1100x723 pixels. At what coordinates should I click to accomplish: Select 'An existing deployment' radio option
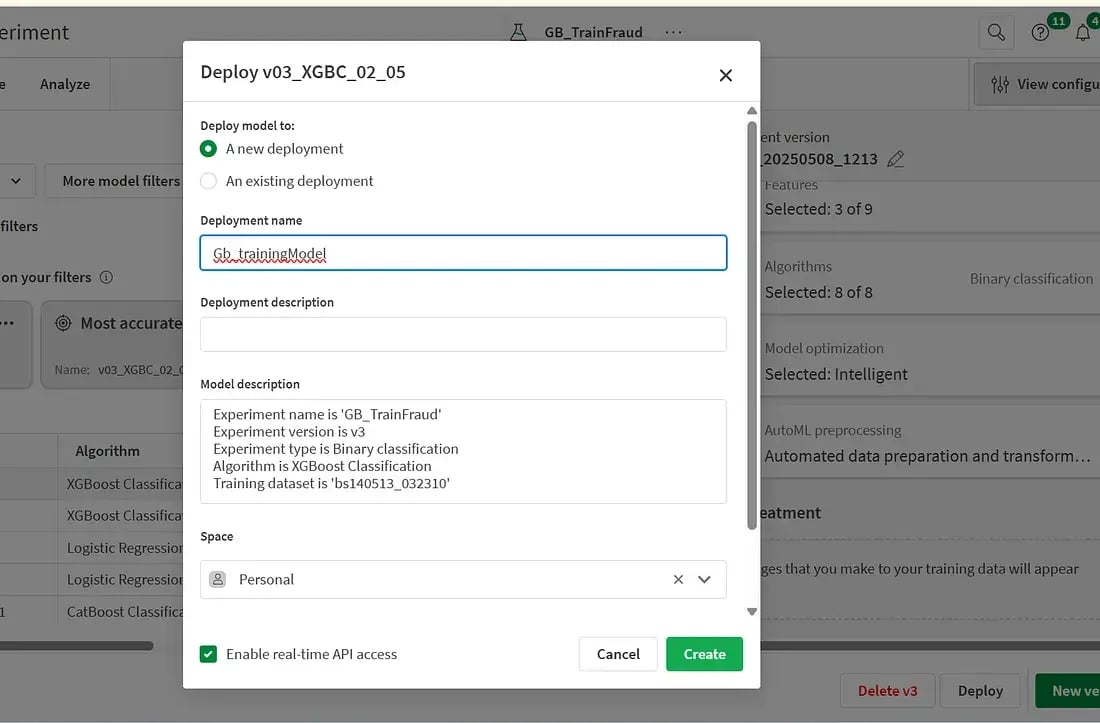point(209,181)
